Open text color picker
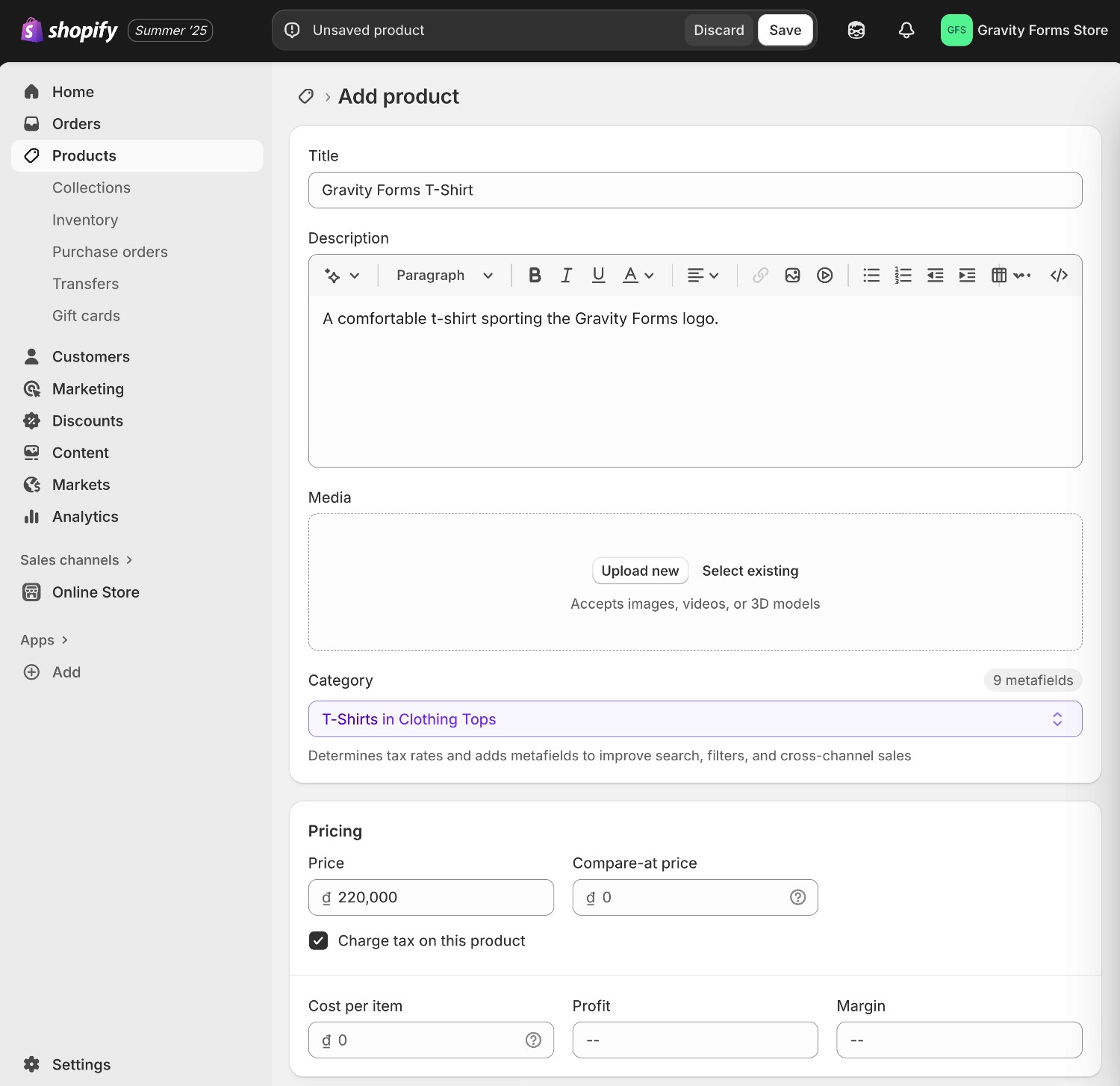The width and height of the screenshot is (1120, 1086). click(638, 276)
